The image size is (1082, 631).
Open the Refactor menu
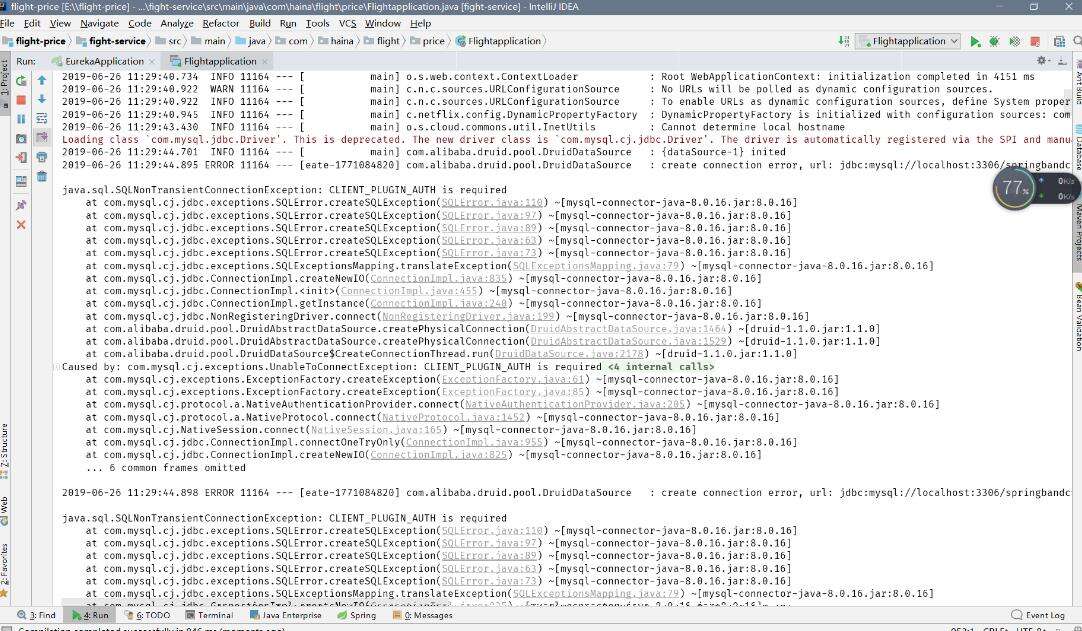(x=220, y=23)
